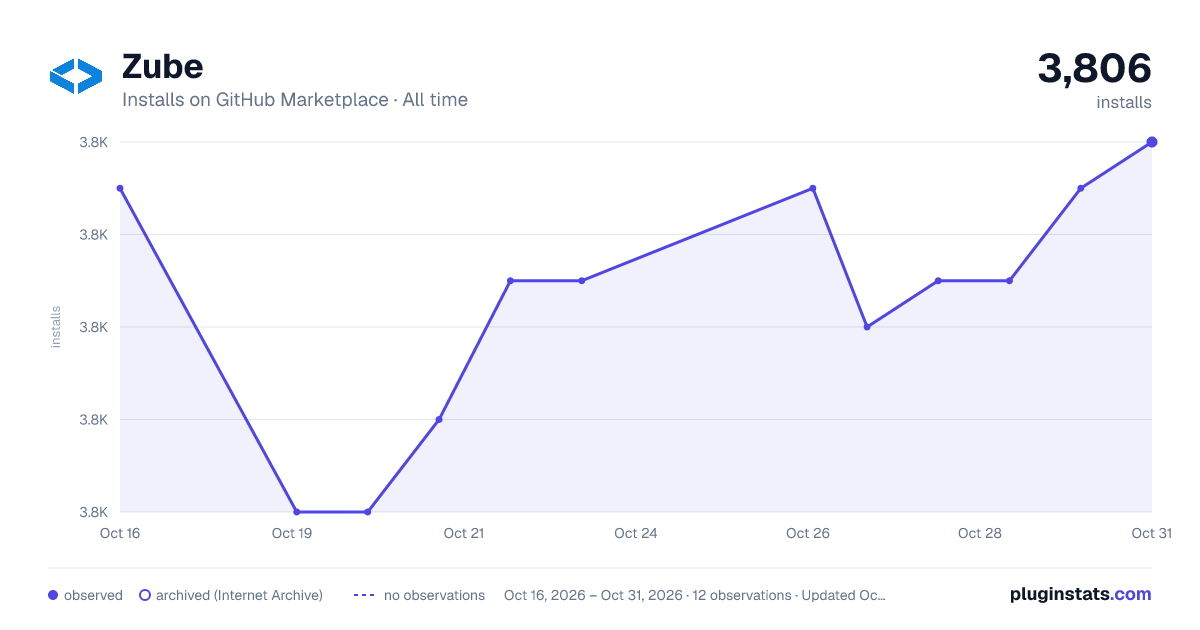This screenshot has height=630, width=1200.
Task: Click the bottom 3.8K y-axis label
Action: [x=93, y=512]
